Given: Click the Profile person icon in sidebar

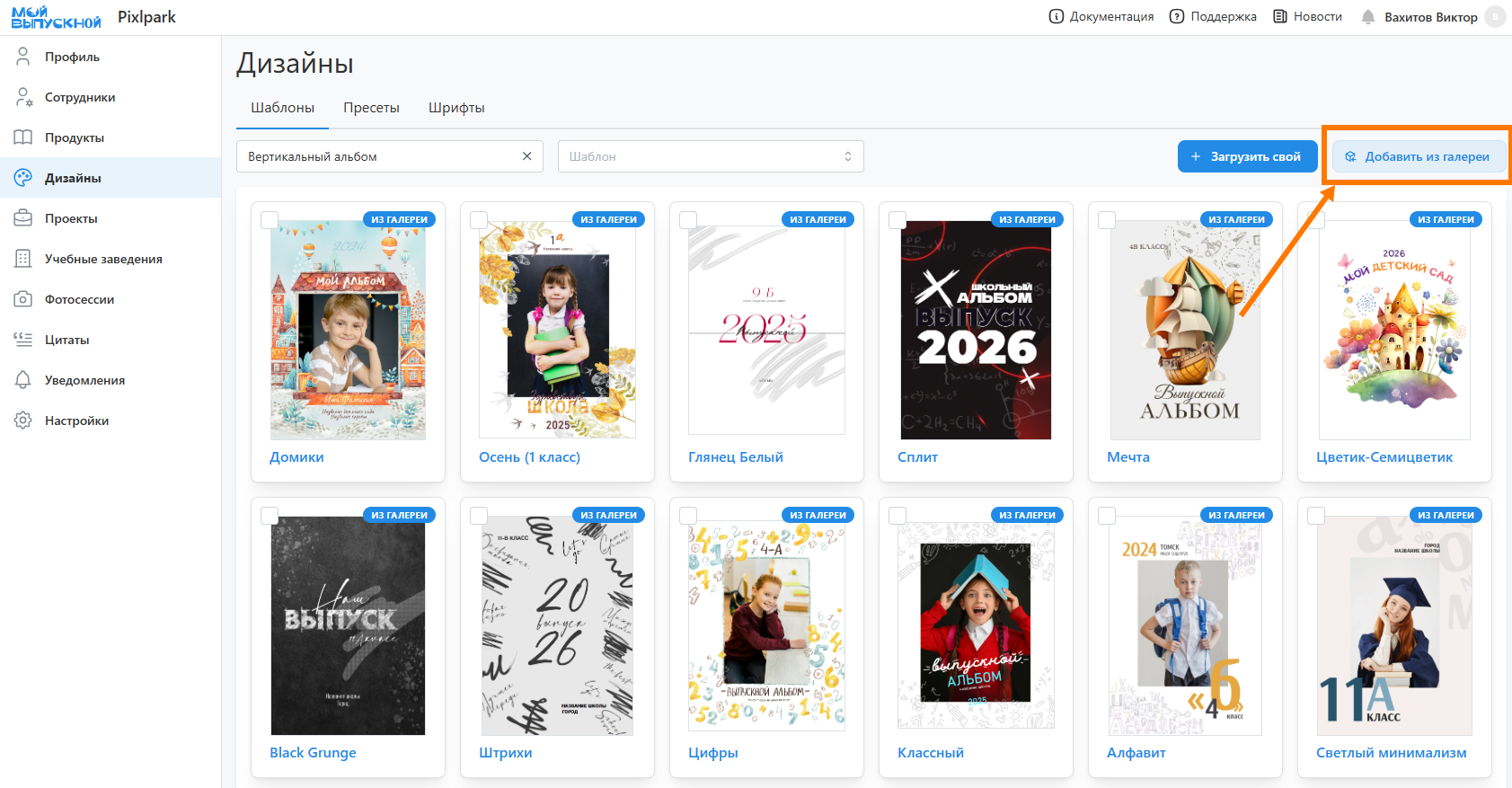Looking at the screenshot, I should pyautogui.click(x=23, y=57).
